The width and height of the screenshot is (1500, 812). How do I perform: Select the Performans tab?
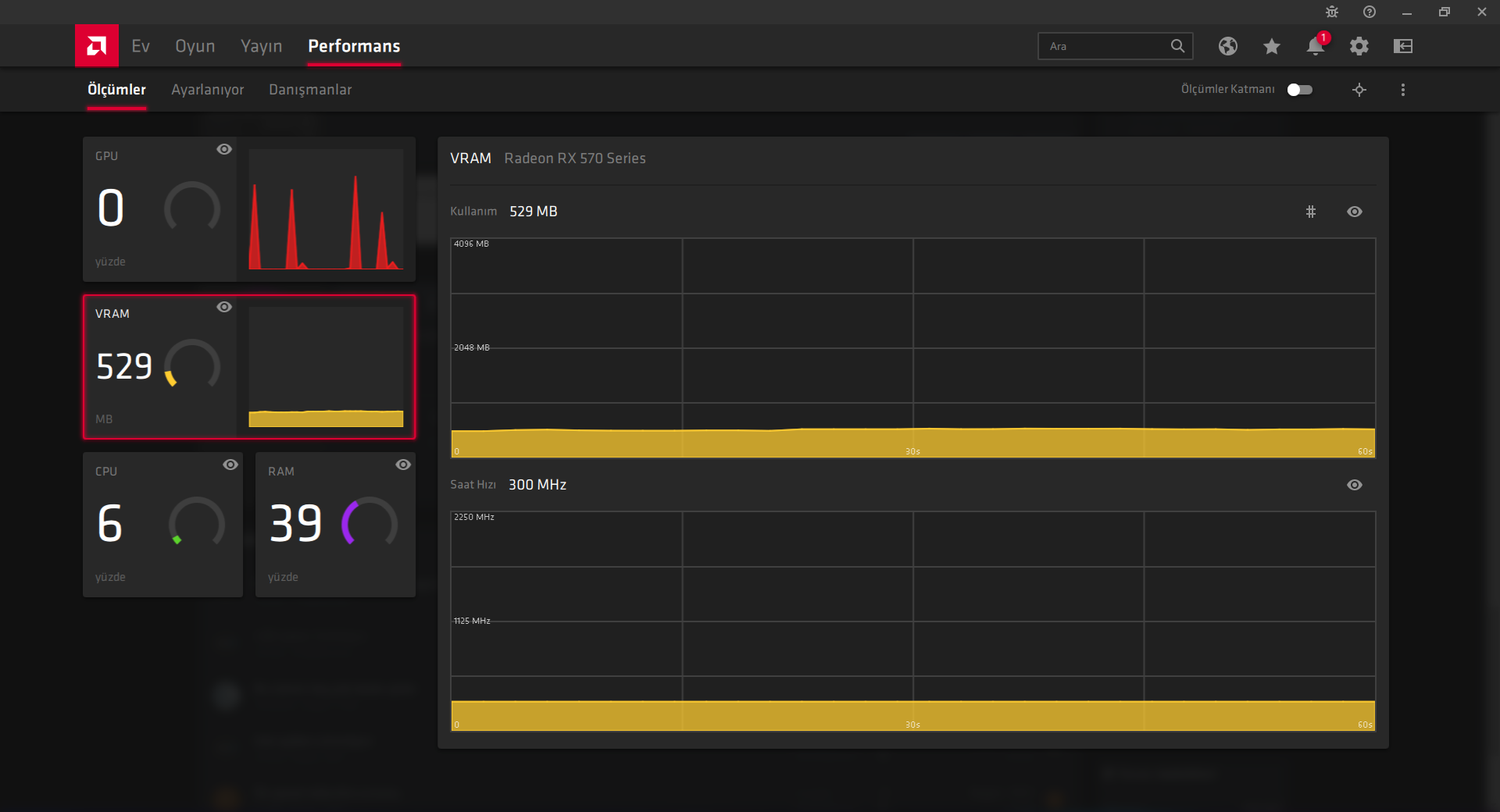coord(354,46)
